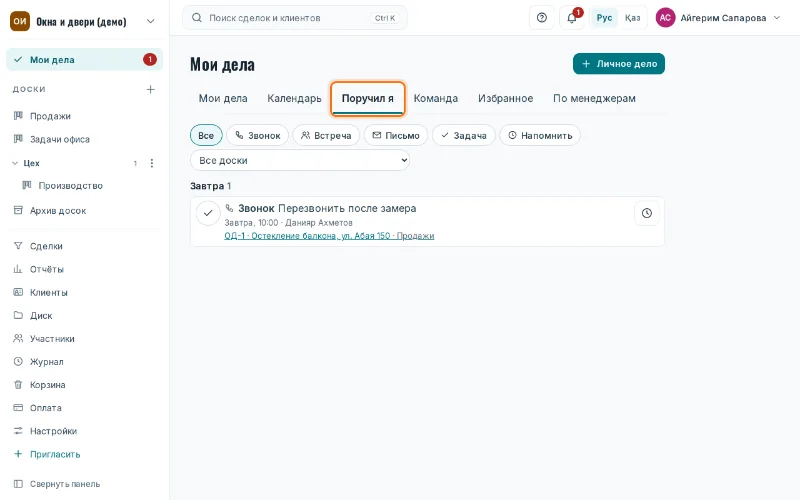Click the Оплата card icon
Viewport: 800px width, 500px height.
18,408
